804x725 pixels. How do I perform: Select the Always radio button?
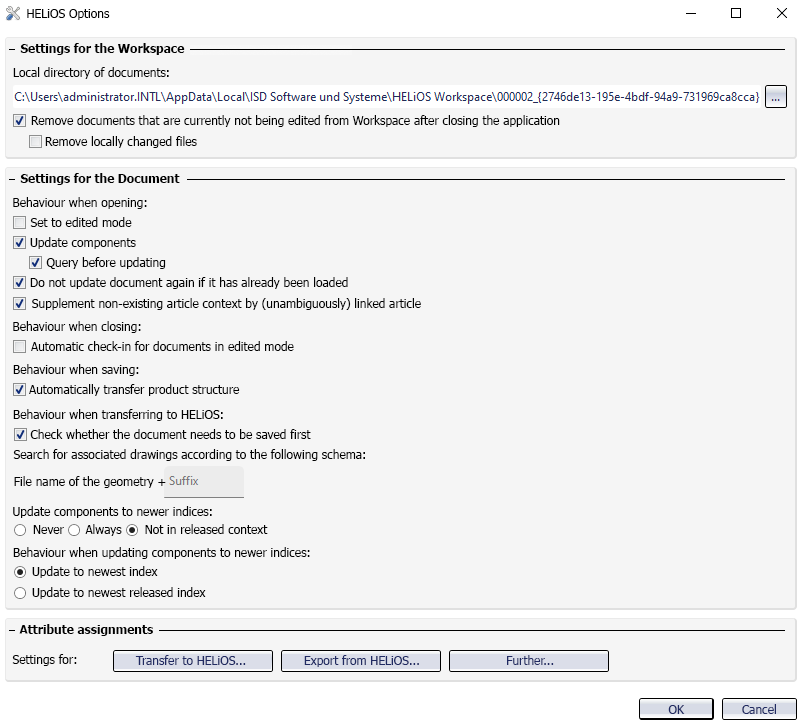[x=74, y=530]
